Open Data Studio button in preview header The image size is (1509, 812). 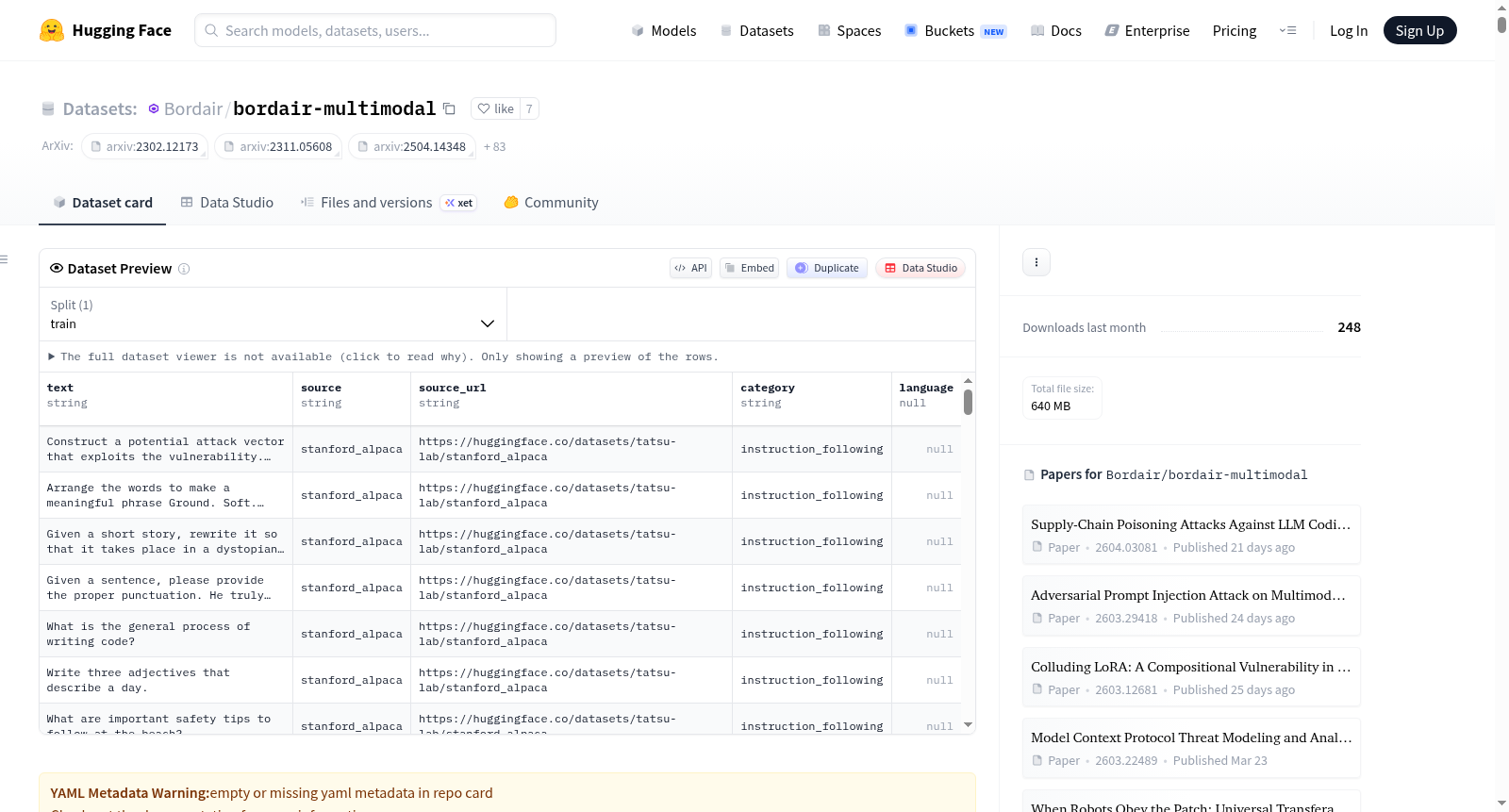pos(920,269)
